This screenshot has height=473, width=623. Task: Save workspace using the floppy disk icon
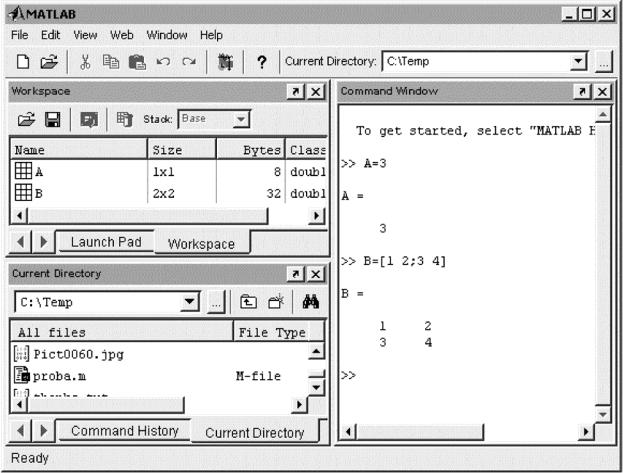point(52,119)
